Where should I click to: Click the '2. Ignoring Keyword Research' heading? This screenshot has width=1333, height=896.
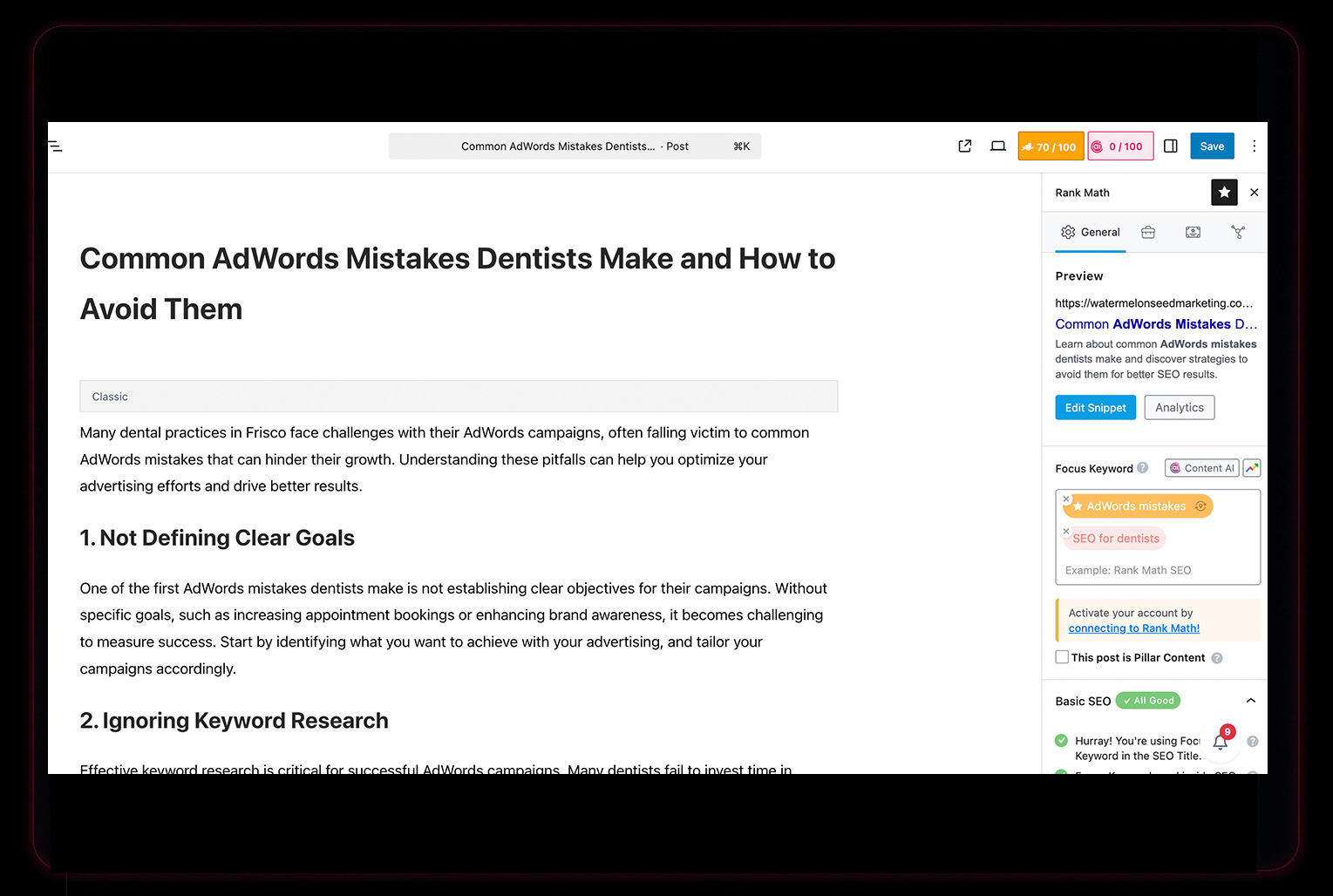(235, 721)
